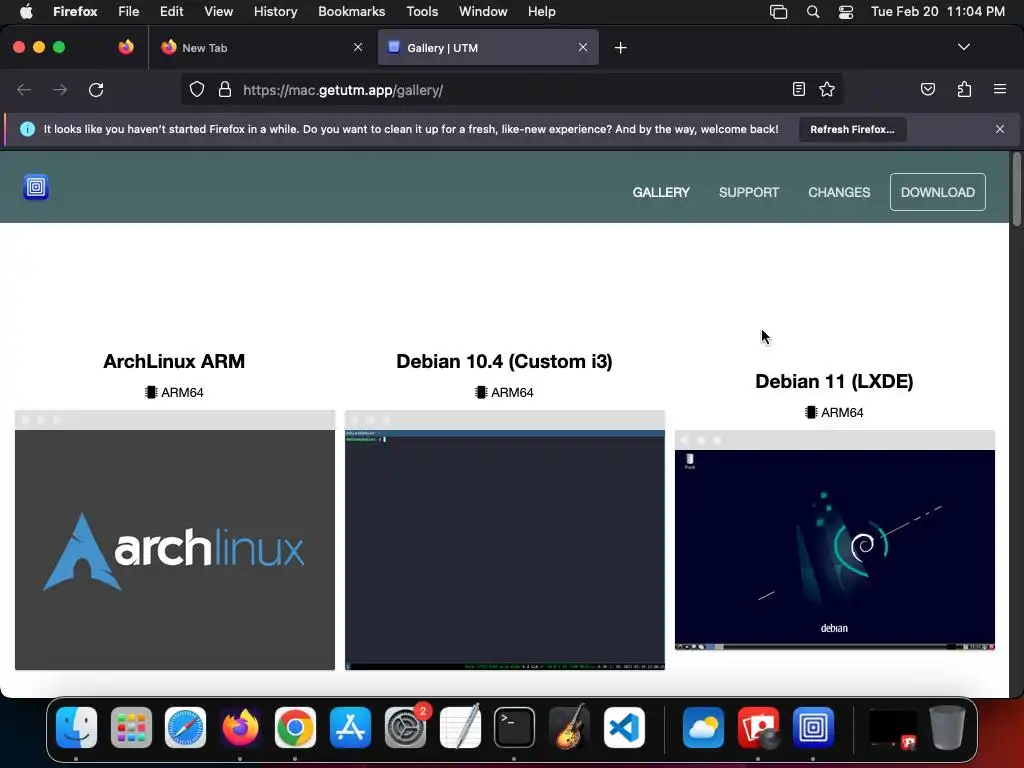Screen dimensions: 1024x768
Task: Open the Firefox View pinned tab icon
Action: pyautogui.click(x=126, y=47)
